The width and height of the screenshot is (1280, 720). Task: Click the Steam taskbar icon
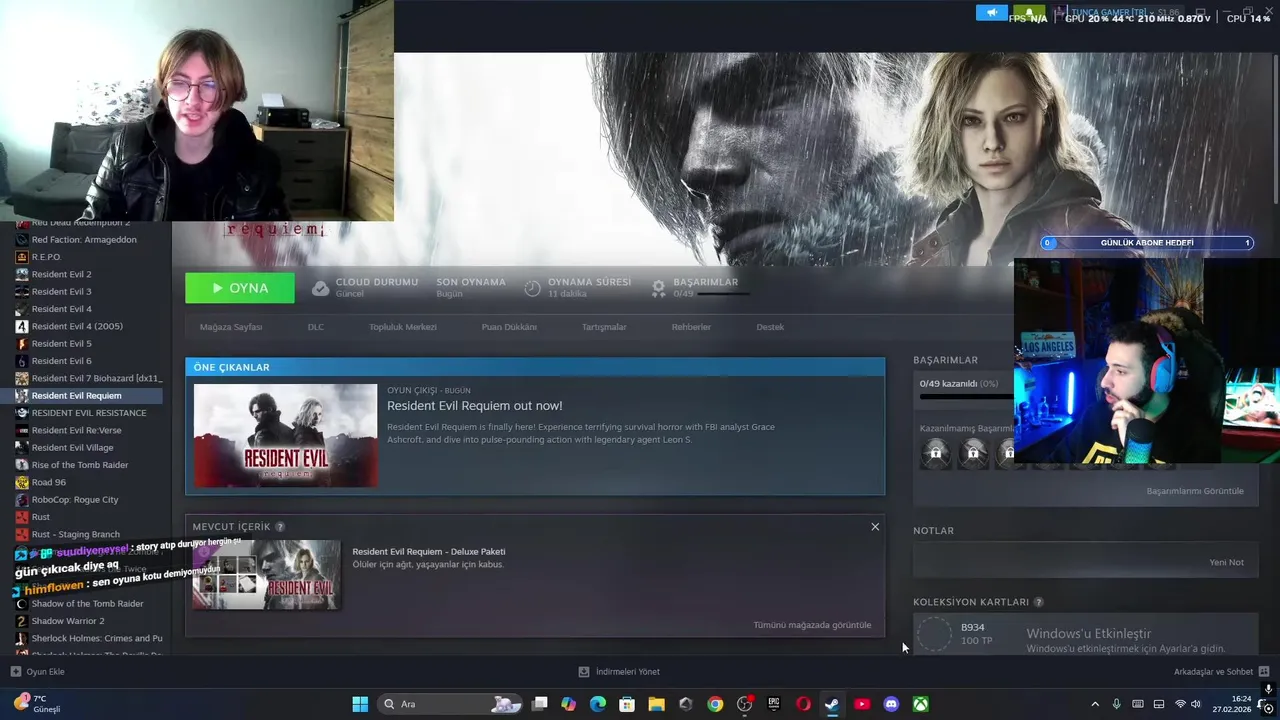(832, 704)
